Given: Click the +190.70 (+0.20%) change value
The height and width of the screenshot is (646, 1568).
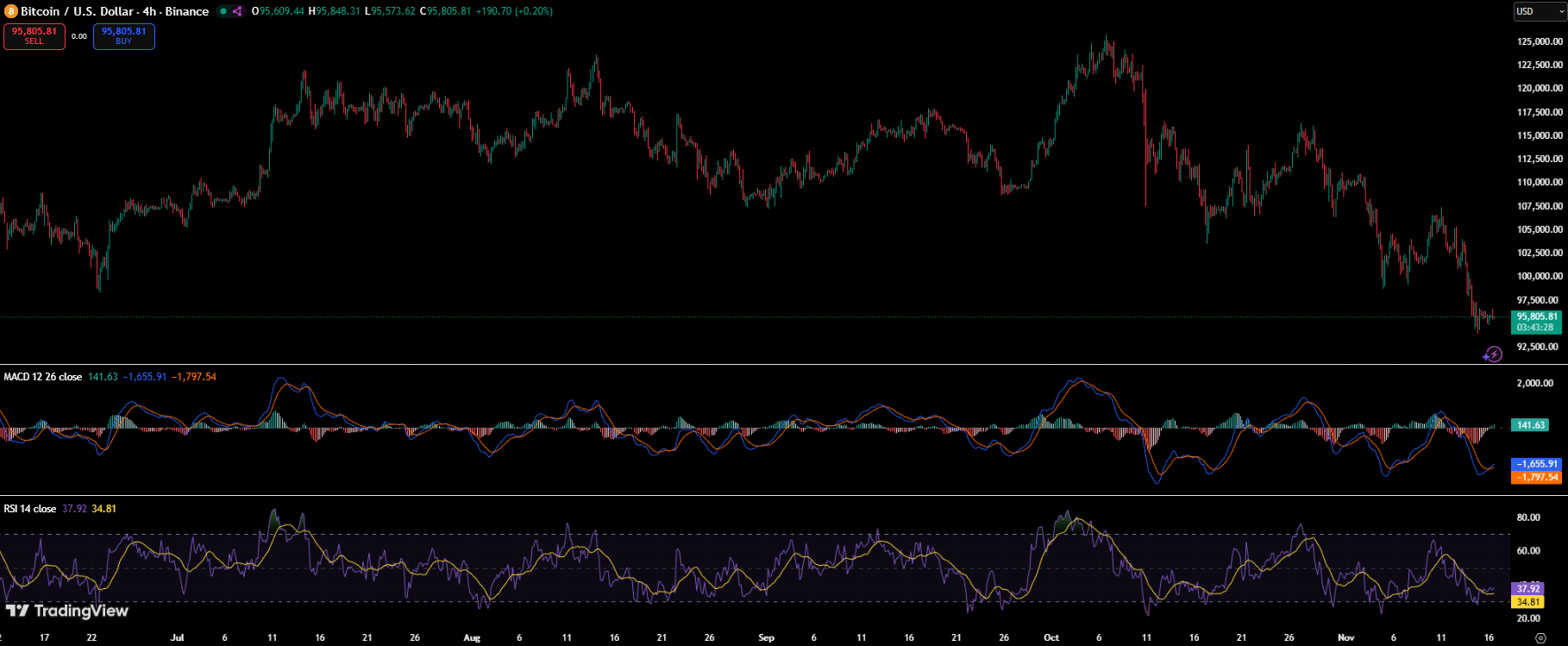Looking at the screenshot, I should click(514, 11).
